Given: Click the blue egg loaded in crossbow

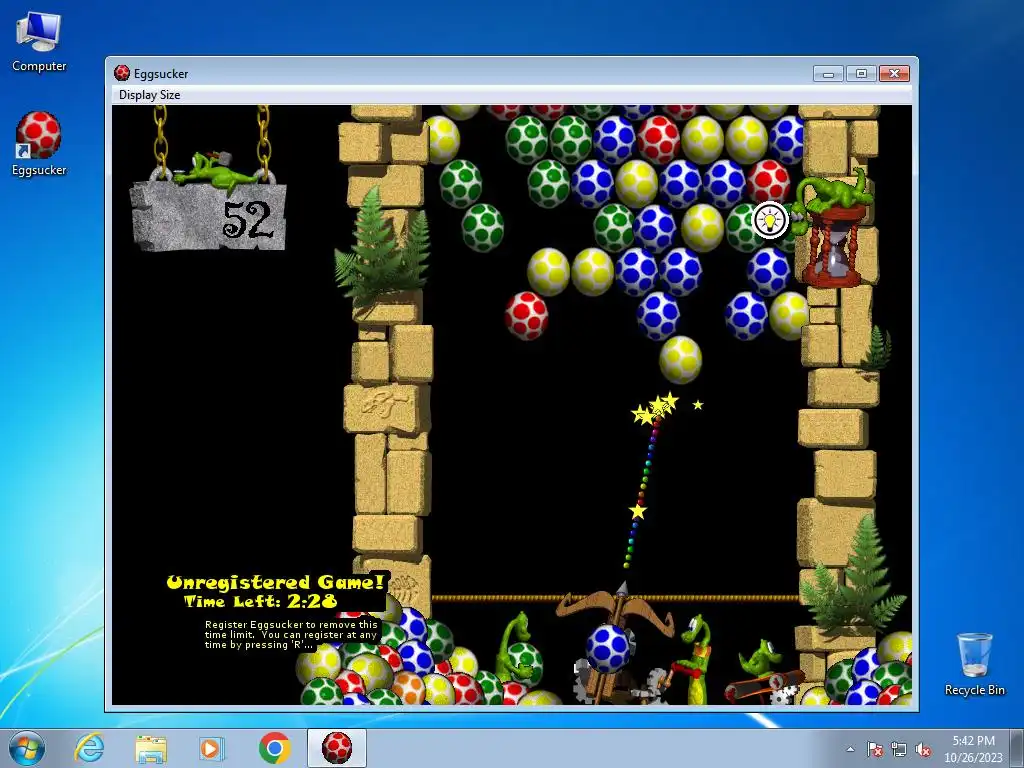Looking at the screenshot, I should [608, 648].
